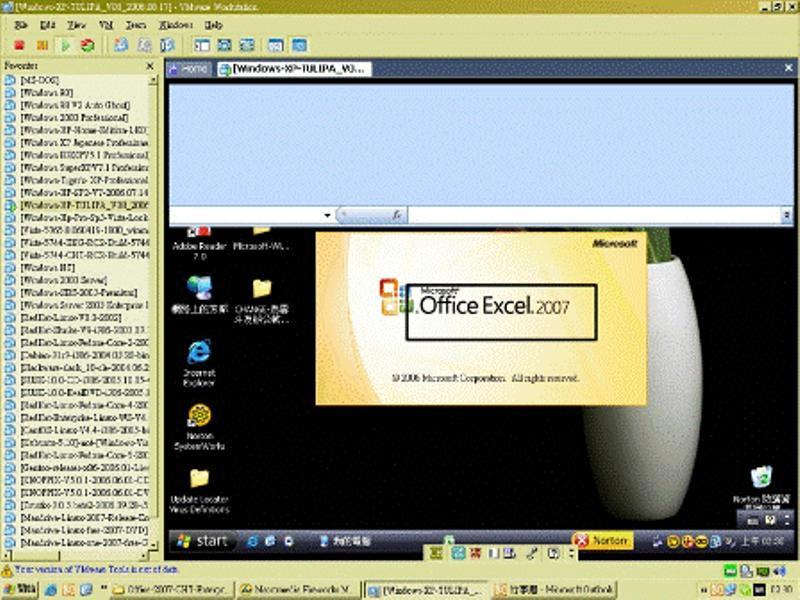This screenshot has height=600, width=800.
Task: Click the Take Snapshot toolbar icon
Action: click(121, 45)
